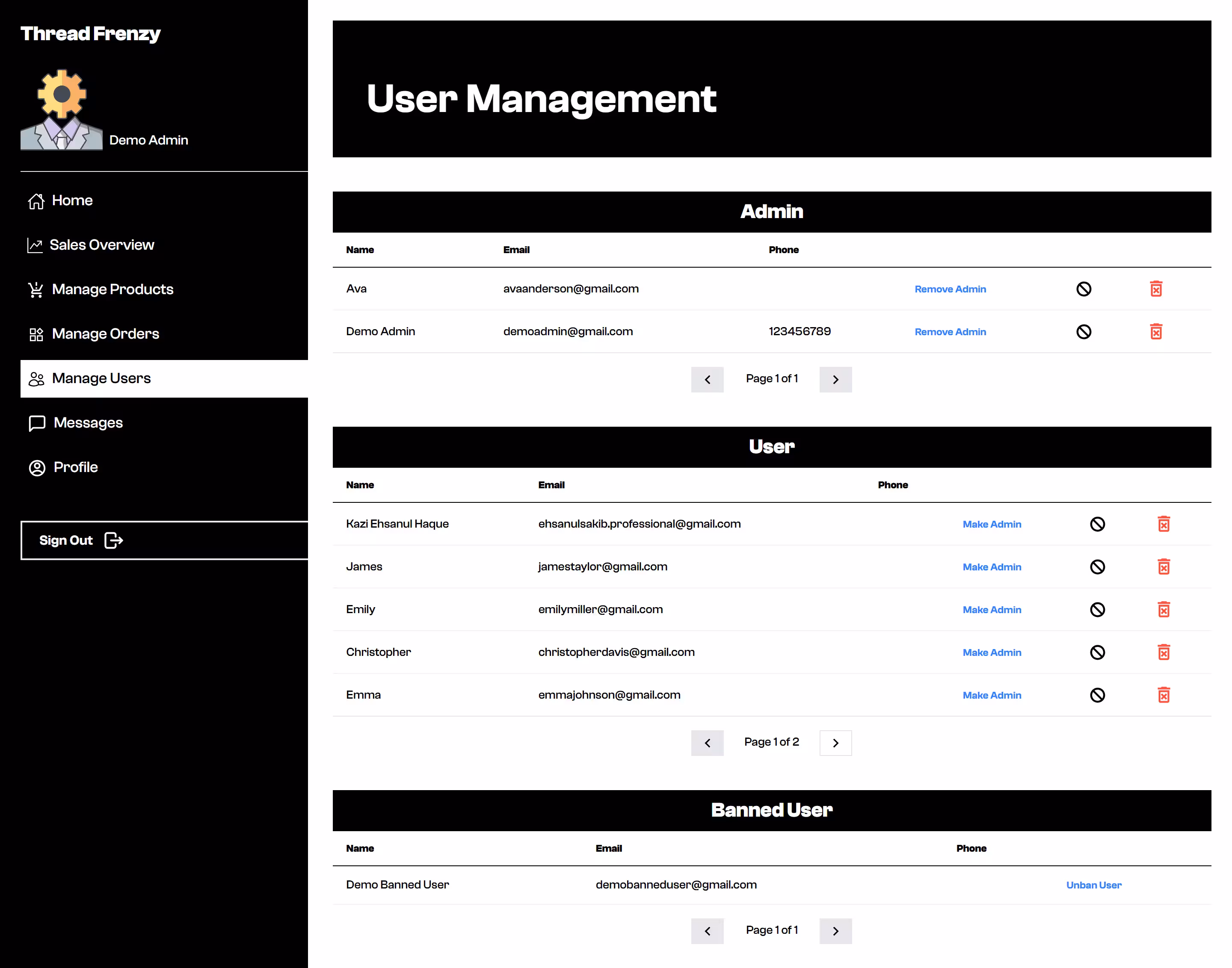Delete Demo Admin using trash icon

1155,331
